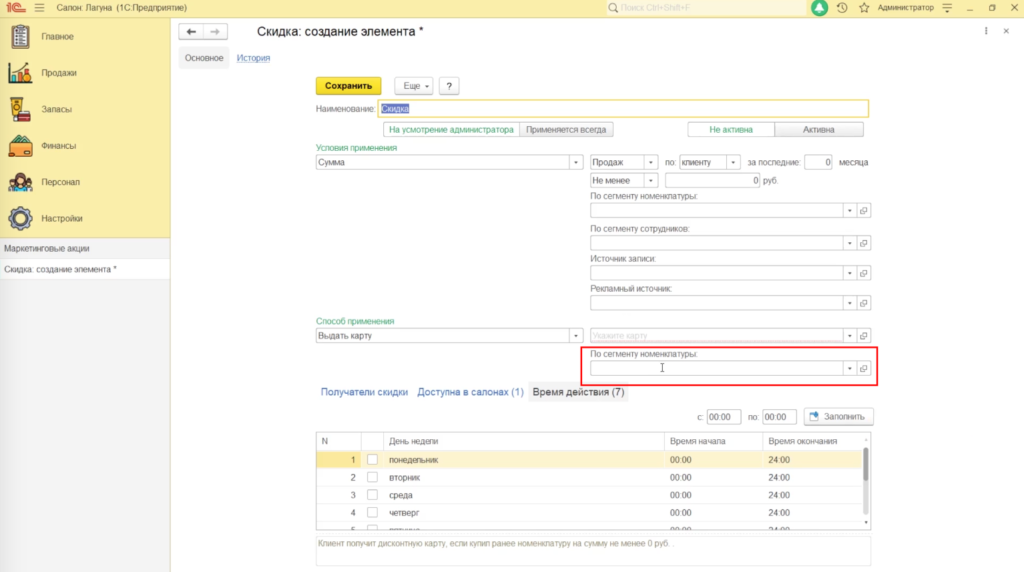Close the Скидка form tab

coord(1006,31)
